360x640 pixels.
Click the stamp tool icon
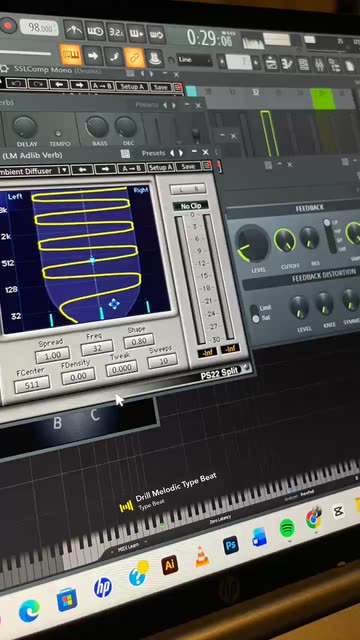(x=155, y=58)
